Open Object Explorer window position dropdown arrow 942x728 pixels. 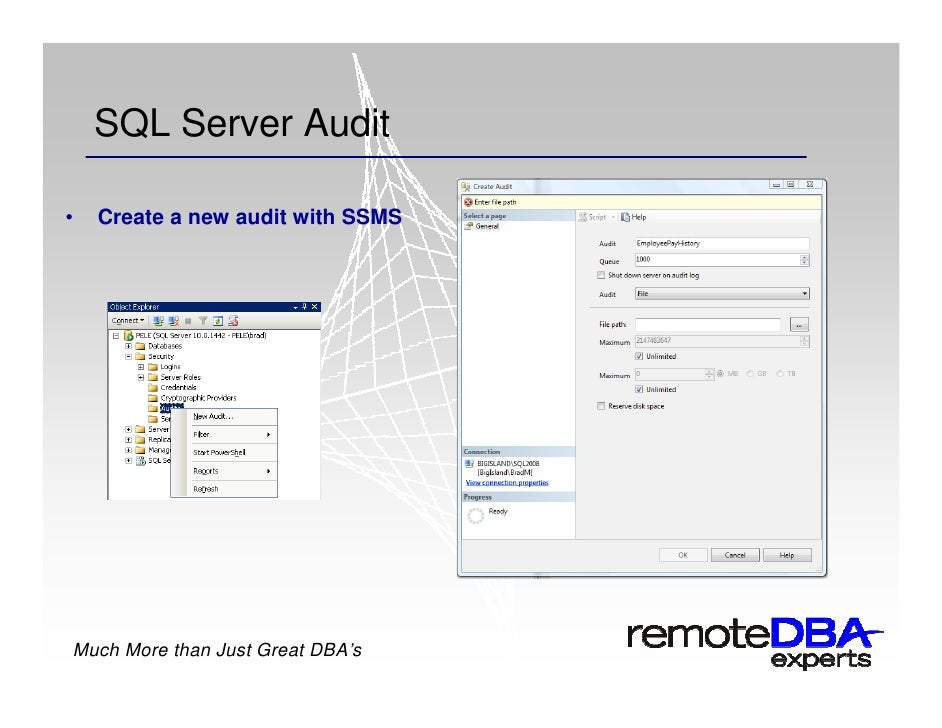click(296, 307)
